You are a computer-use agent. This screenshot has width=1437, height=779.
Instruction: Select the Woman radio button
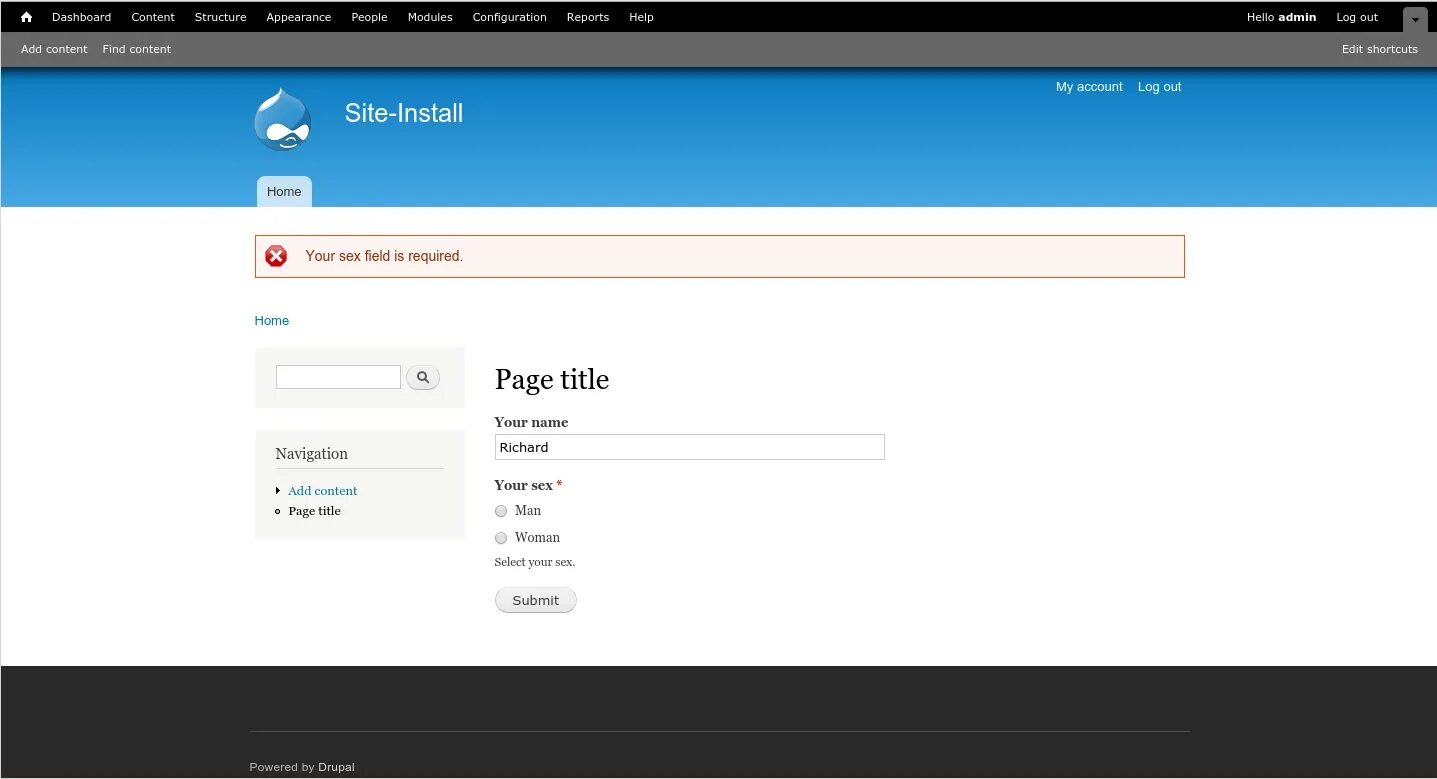click(501, 538)
